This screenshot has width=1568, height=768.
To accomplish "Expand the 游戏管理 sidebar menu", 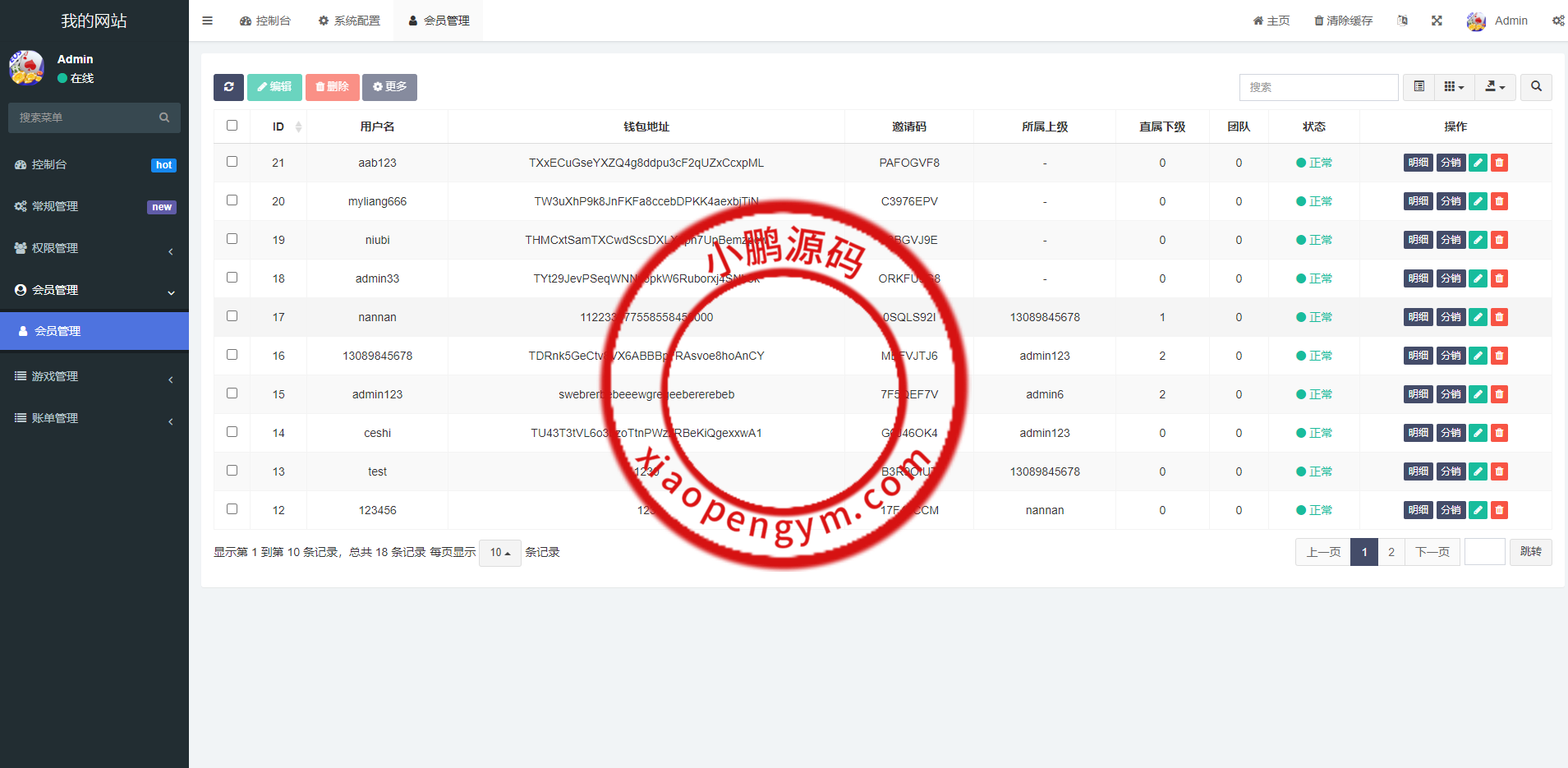I will [94, 376].
